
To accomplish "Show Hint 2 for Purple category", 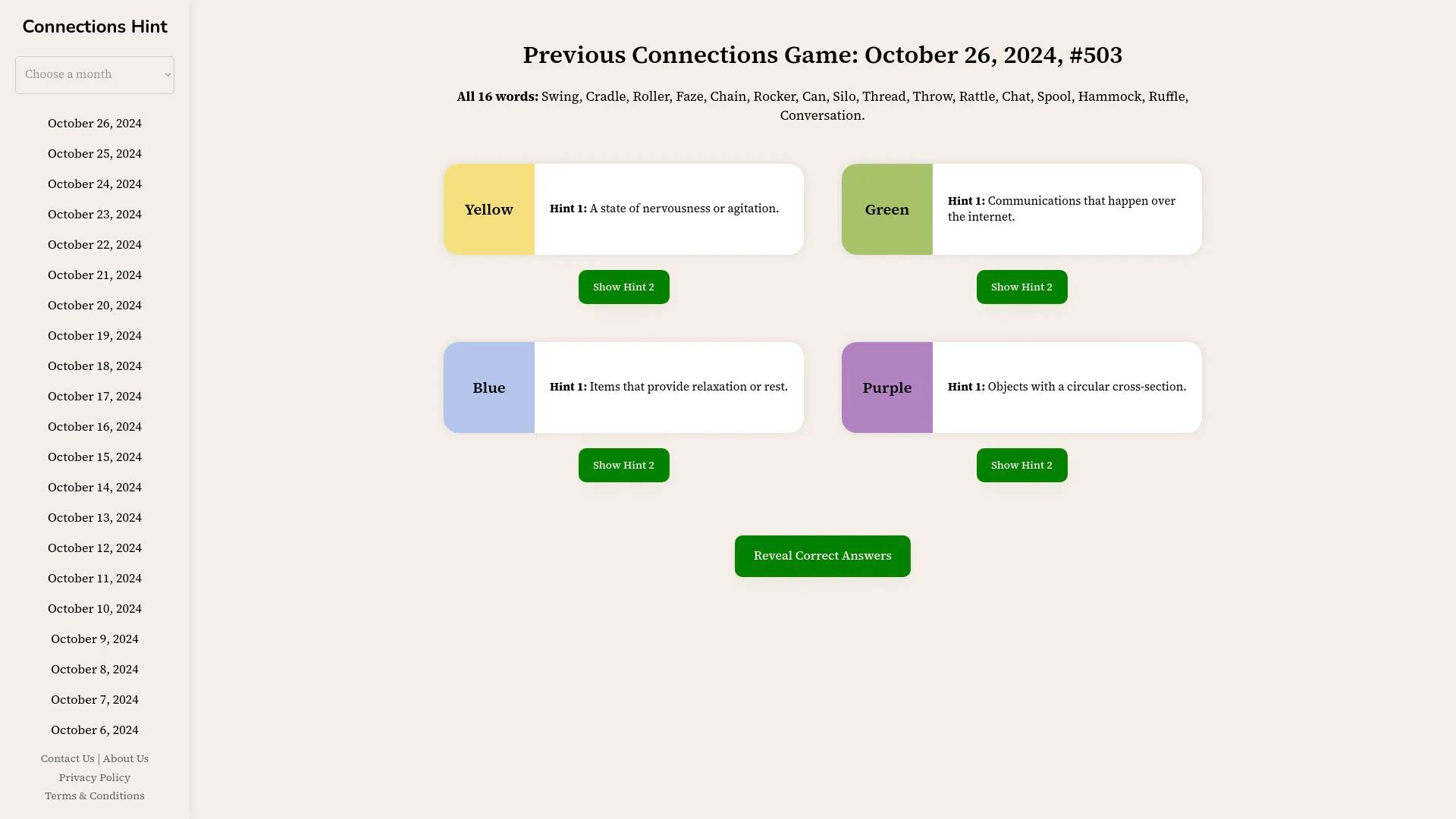I will tap(1022, 465).
